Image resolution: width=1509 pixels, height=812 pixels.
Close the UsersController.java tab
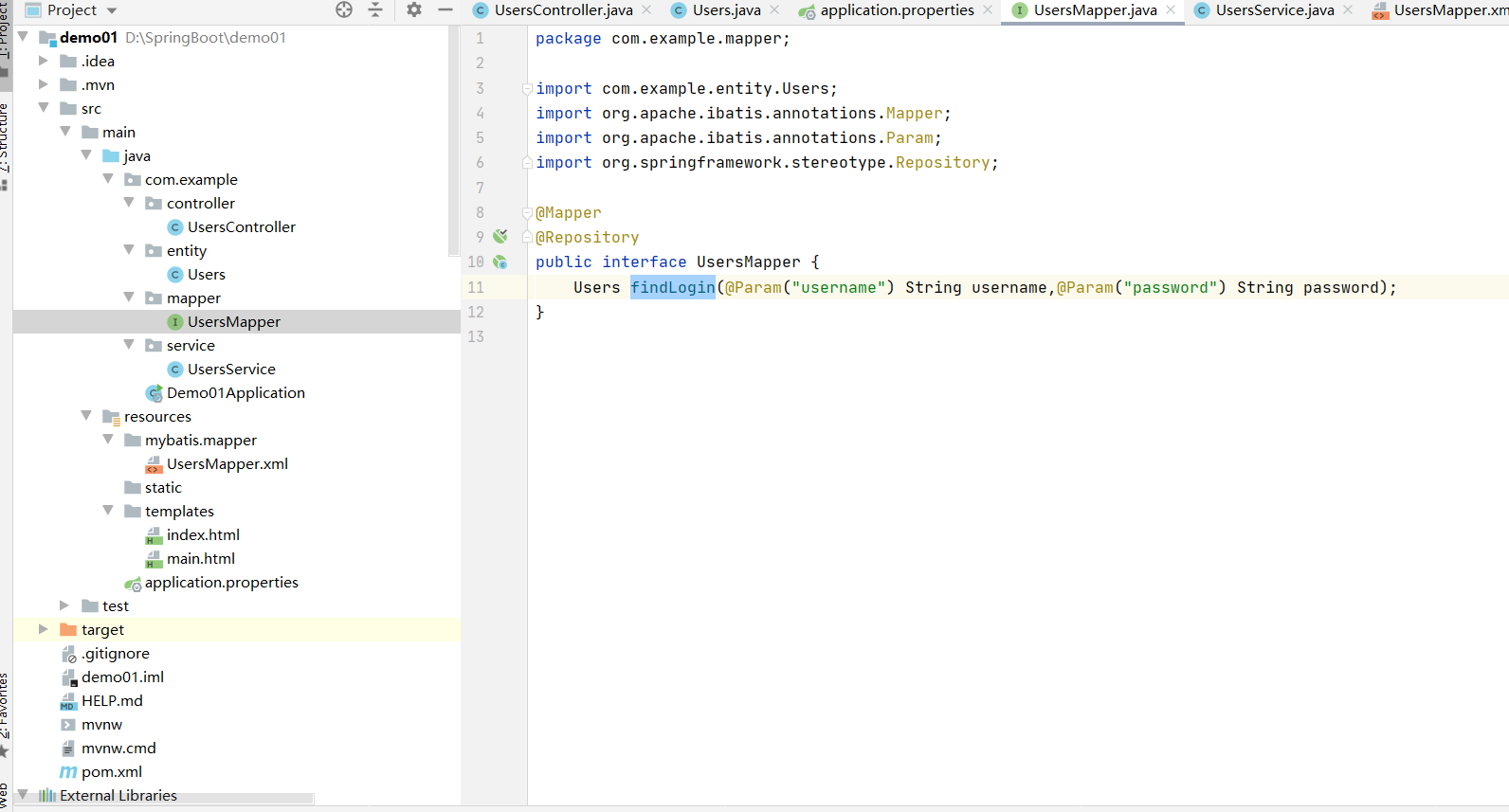(x=646, y=9)
